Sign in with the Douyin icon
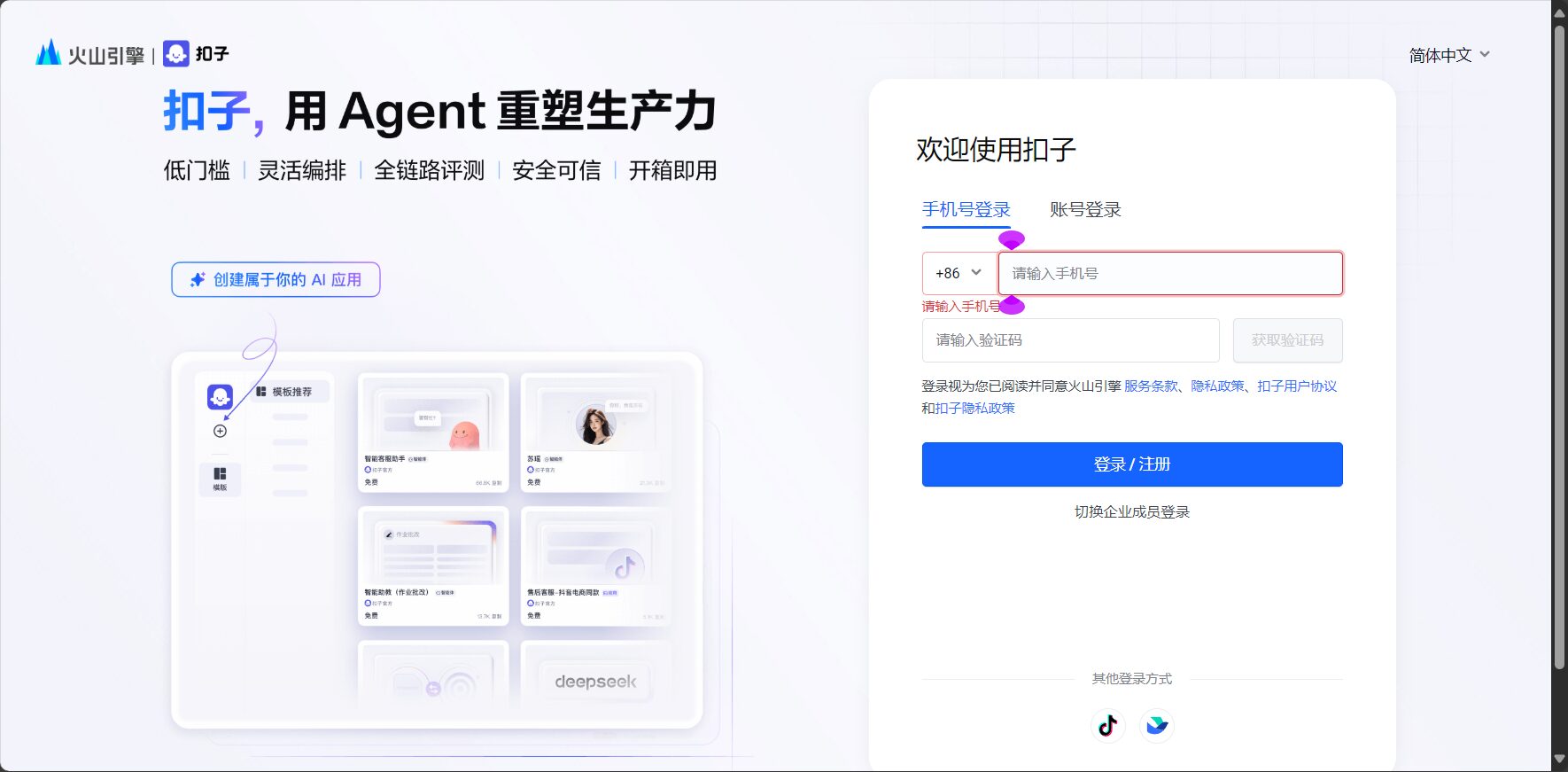 pyautogui.click(x=1107, y=725)
